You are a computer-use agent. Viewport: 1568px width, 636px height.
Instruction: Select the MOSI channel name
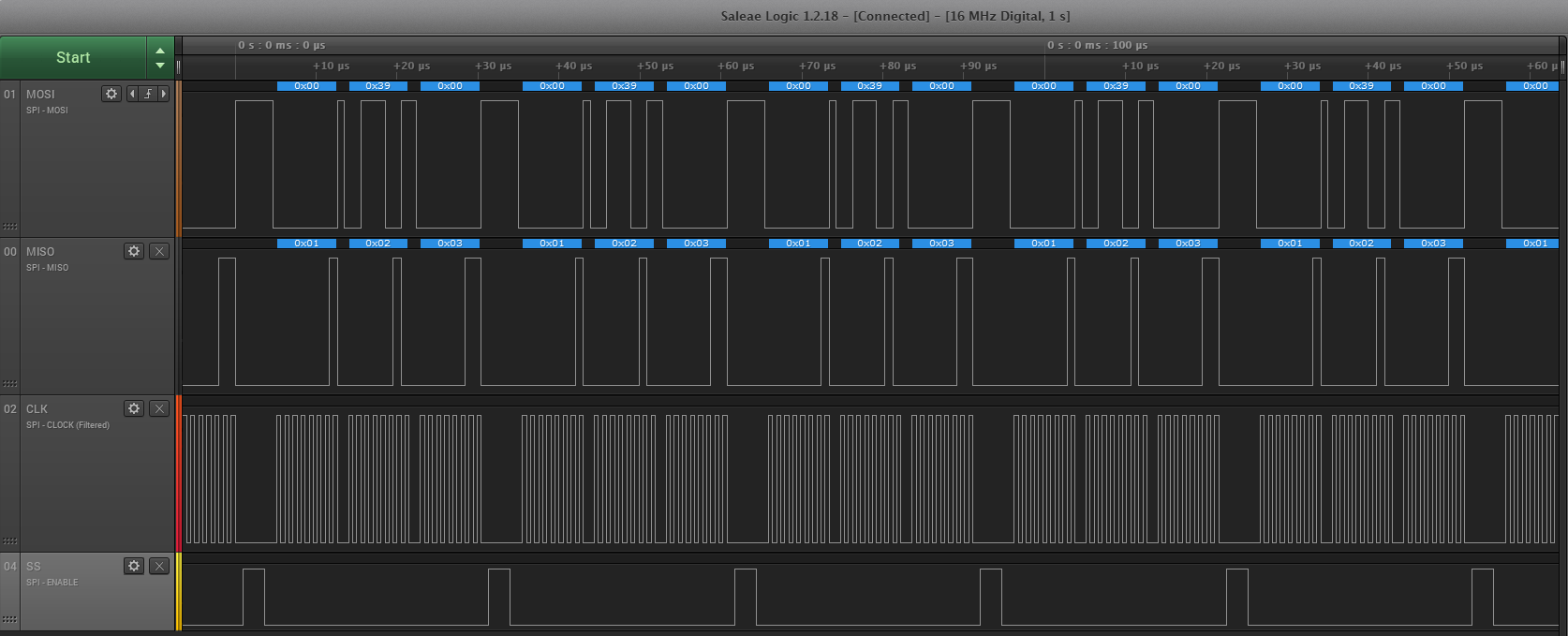(x=40, y=95)
